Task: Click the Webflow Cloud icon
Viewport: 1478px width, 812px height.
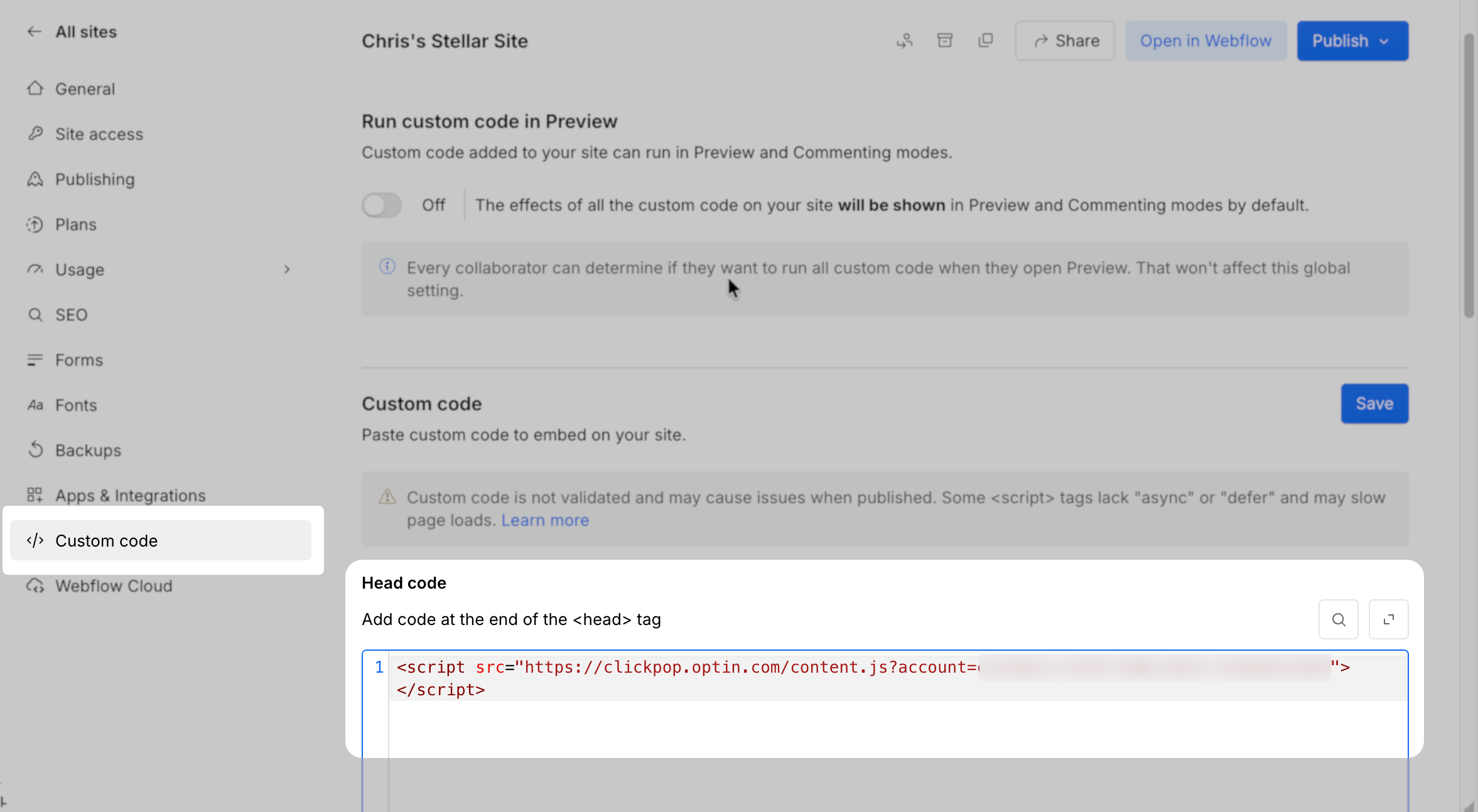Action: [35, 585]
